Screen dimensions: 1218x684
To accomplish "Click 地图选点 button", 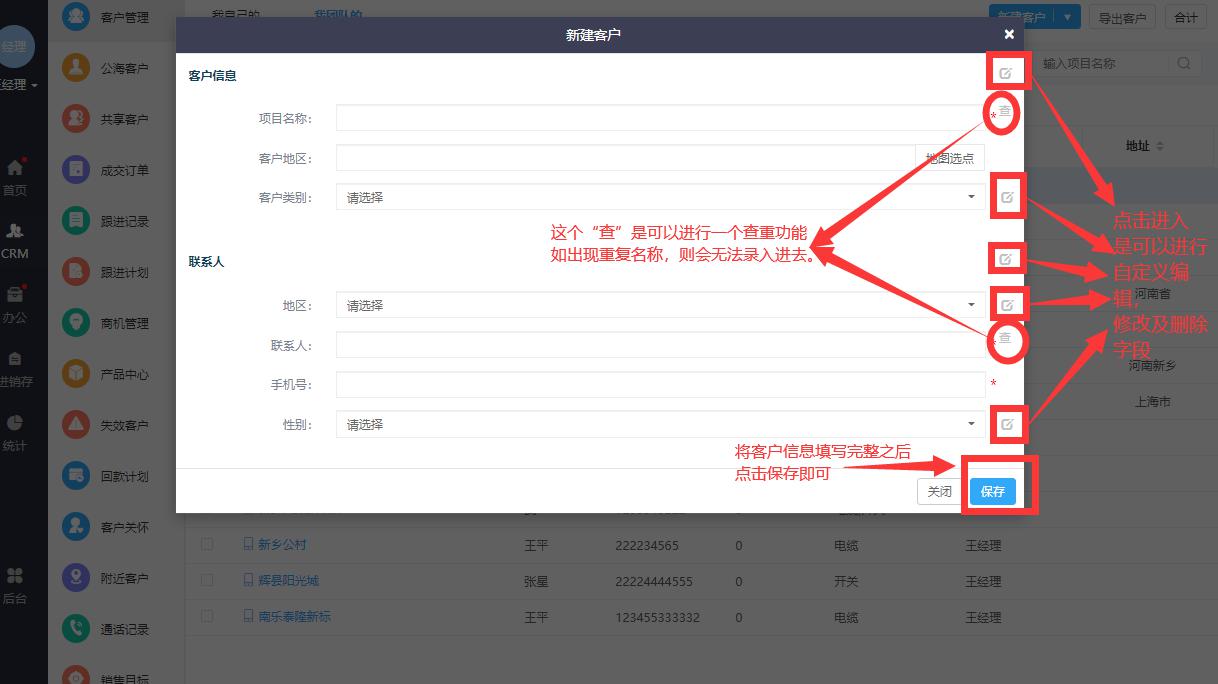I will [949, 158].
